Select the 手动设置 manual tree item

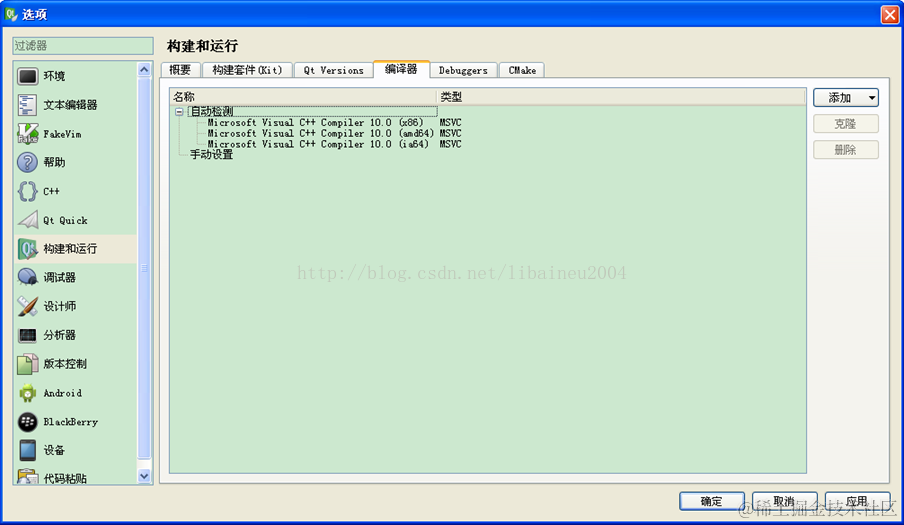pyautogui.click(x=212, y=154)
